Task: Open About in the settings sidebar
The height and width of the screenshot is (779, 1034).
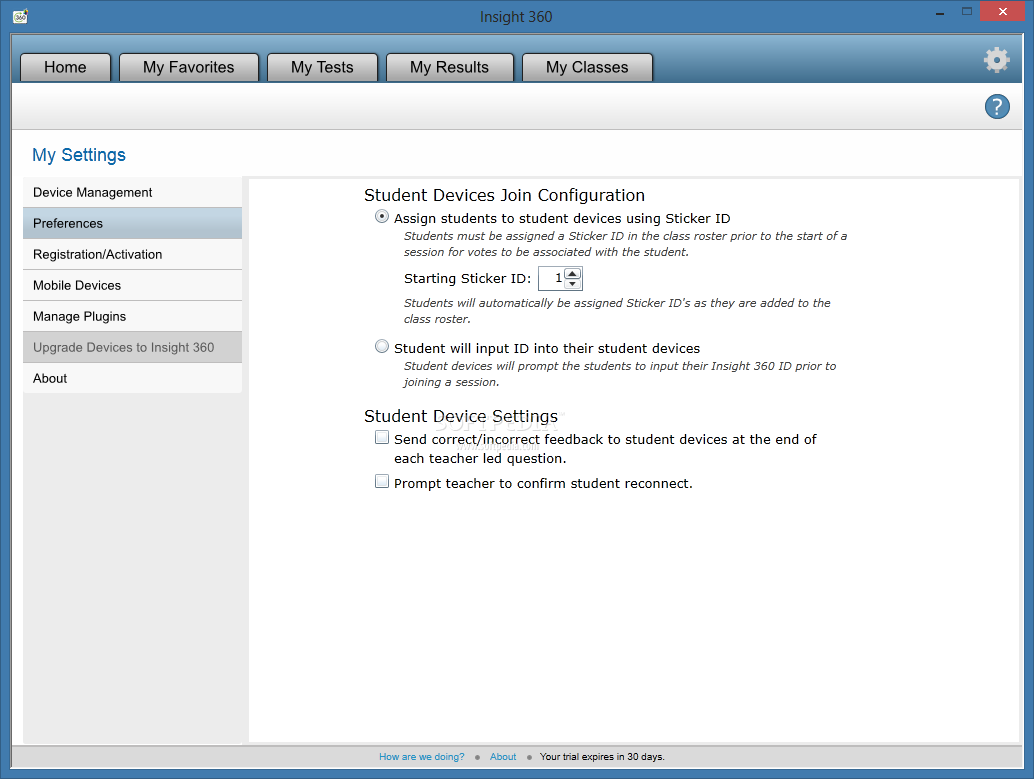Action: 133,378
